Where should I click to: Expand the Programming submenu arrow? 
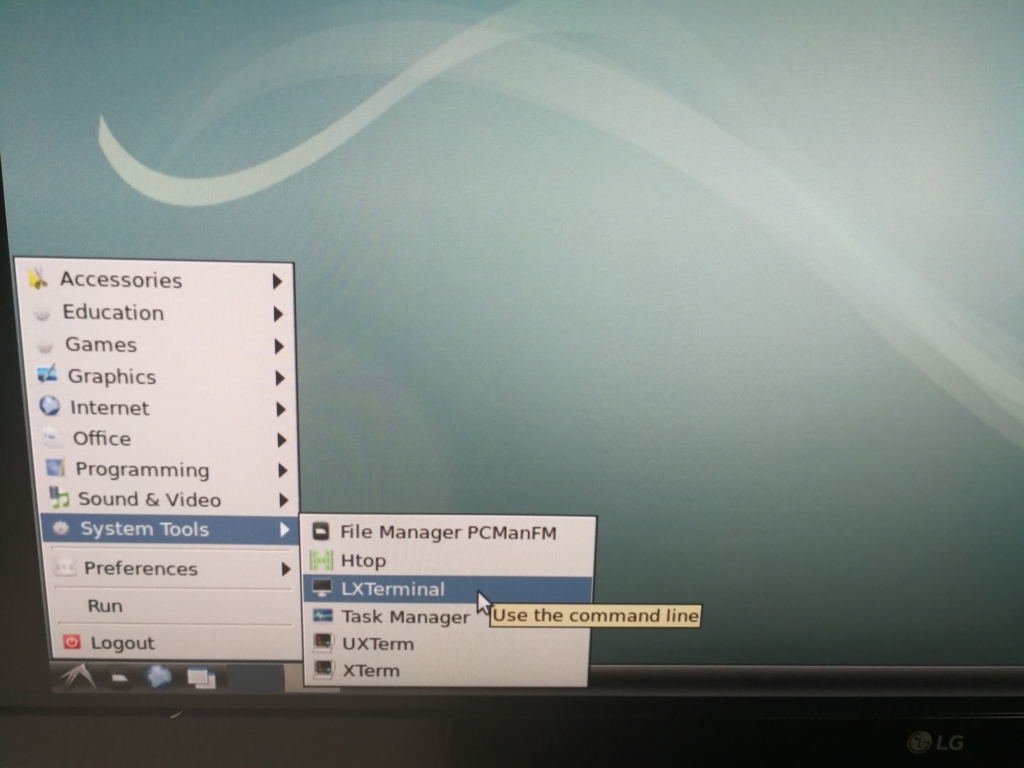click(282, 470)
